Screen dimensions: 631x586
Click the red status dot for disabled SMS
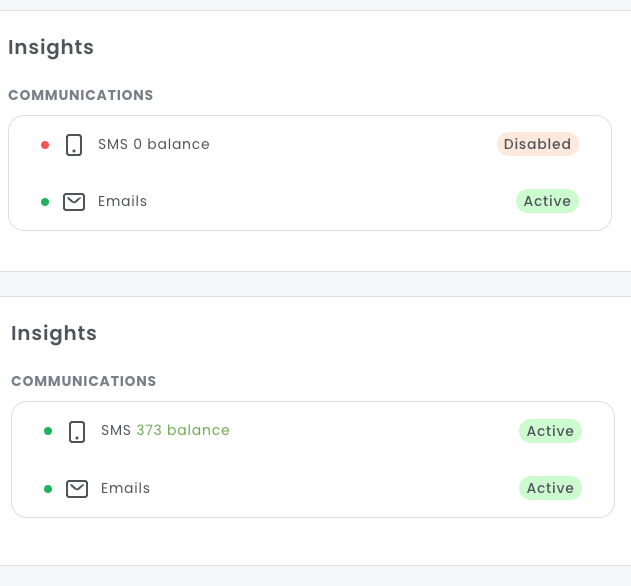[45, 145]
